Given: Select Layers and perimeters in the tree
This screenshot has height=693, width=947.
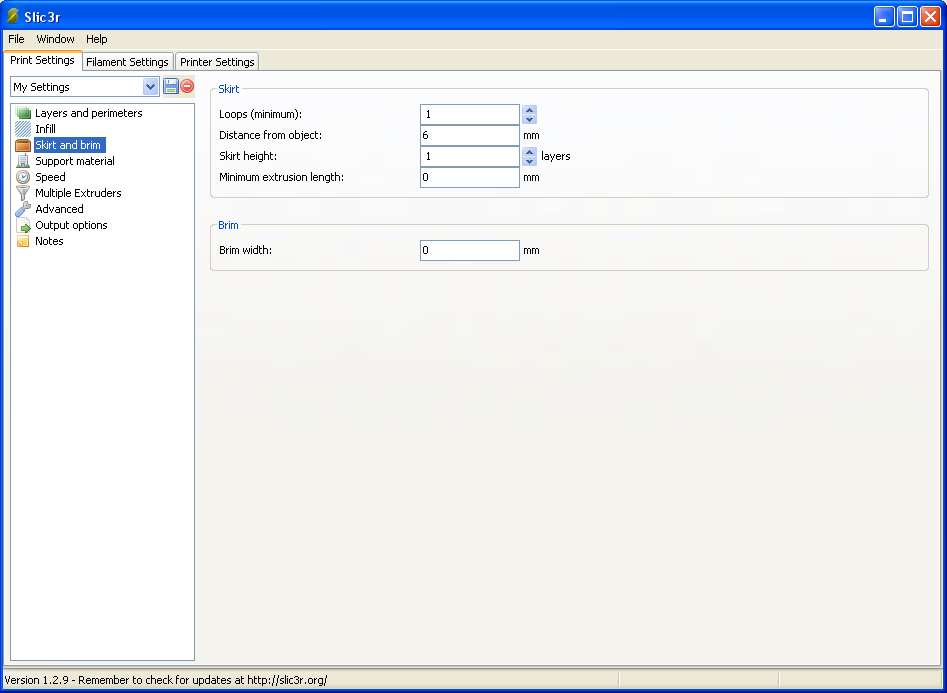Looking at the screenshot, I should coord(89,113).
